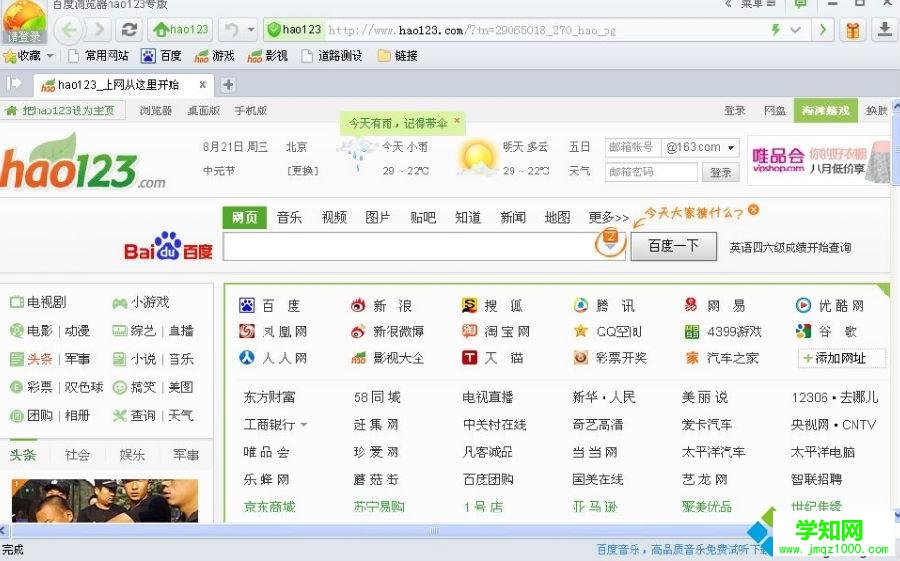The height and width of the screenshot is (561, 900).
Task: Open the 链接 bookmarks folder
Action: coord(398,56)
